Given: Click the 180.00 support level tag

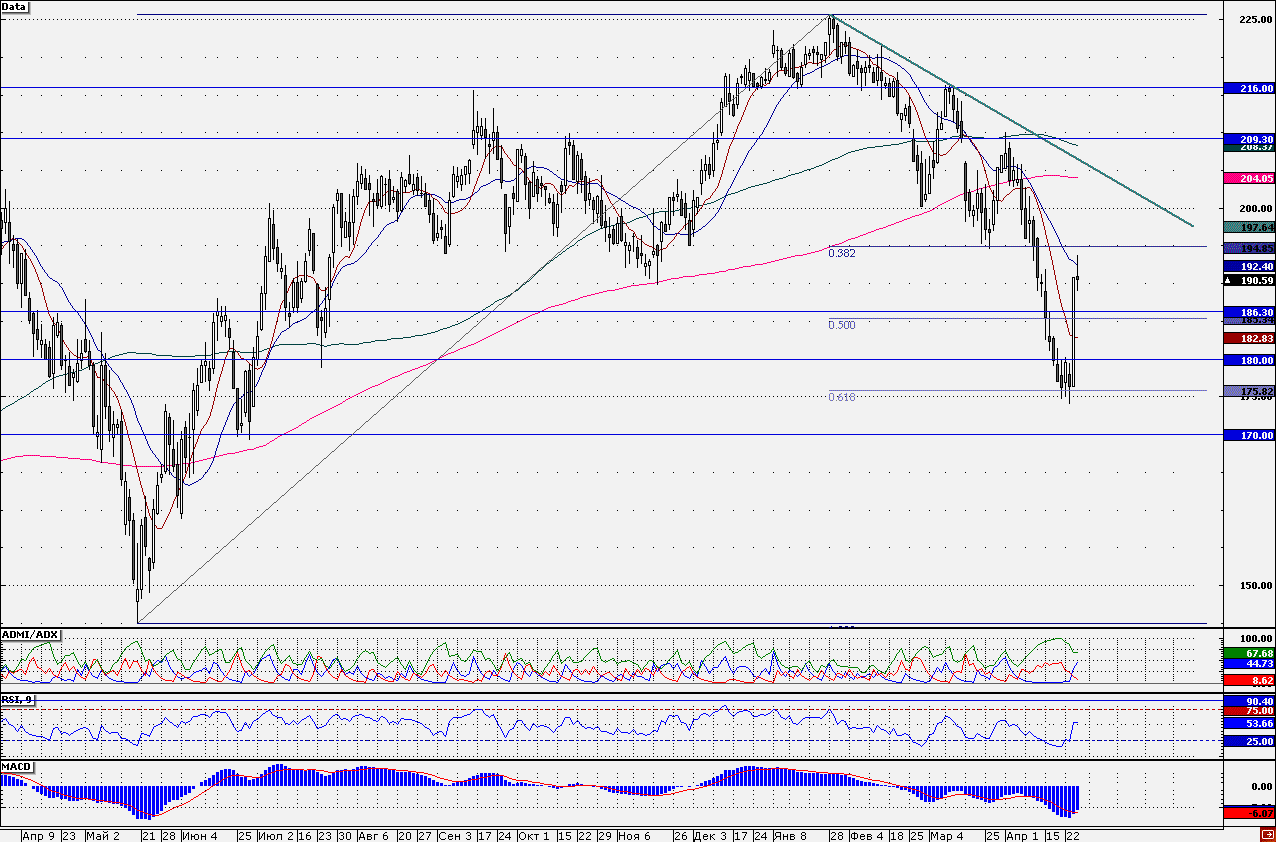Looking at the screenshot, I should [x=1249, y=360].
